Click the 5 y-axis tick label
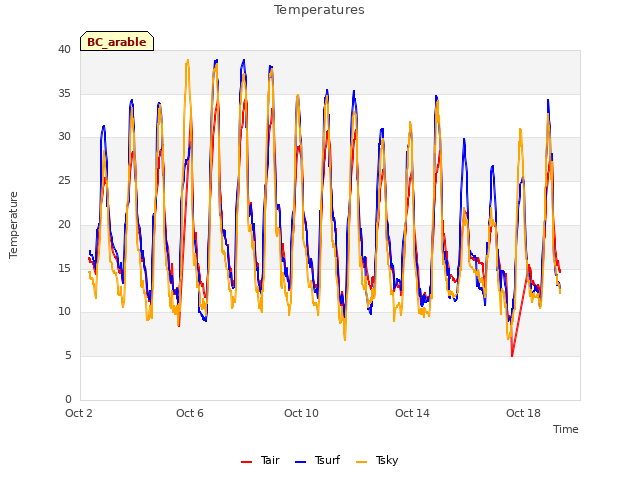Image resolution: width=640 pixels, height=480 pixels. coord(68,356)
